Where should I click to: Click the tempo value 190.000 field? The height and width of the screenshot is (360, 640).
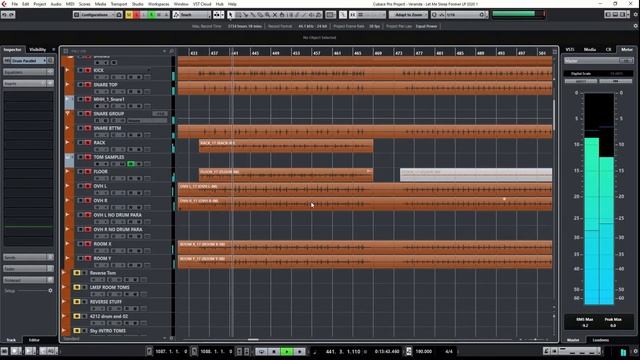tap(424, 351)
